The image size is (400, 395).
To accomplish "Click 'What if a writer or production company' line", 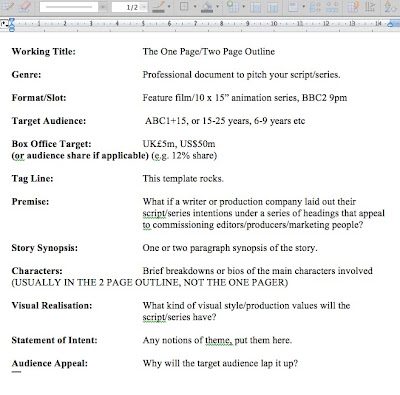I will tap(249, 202).
